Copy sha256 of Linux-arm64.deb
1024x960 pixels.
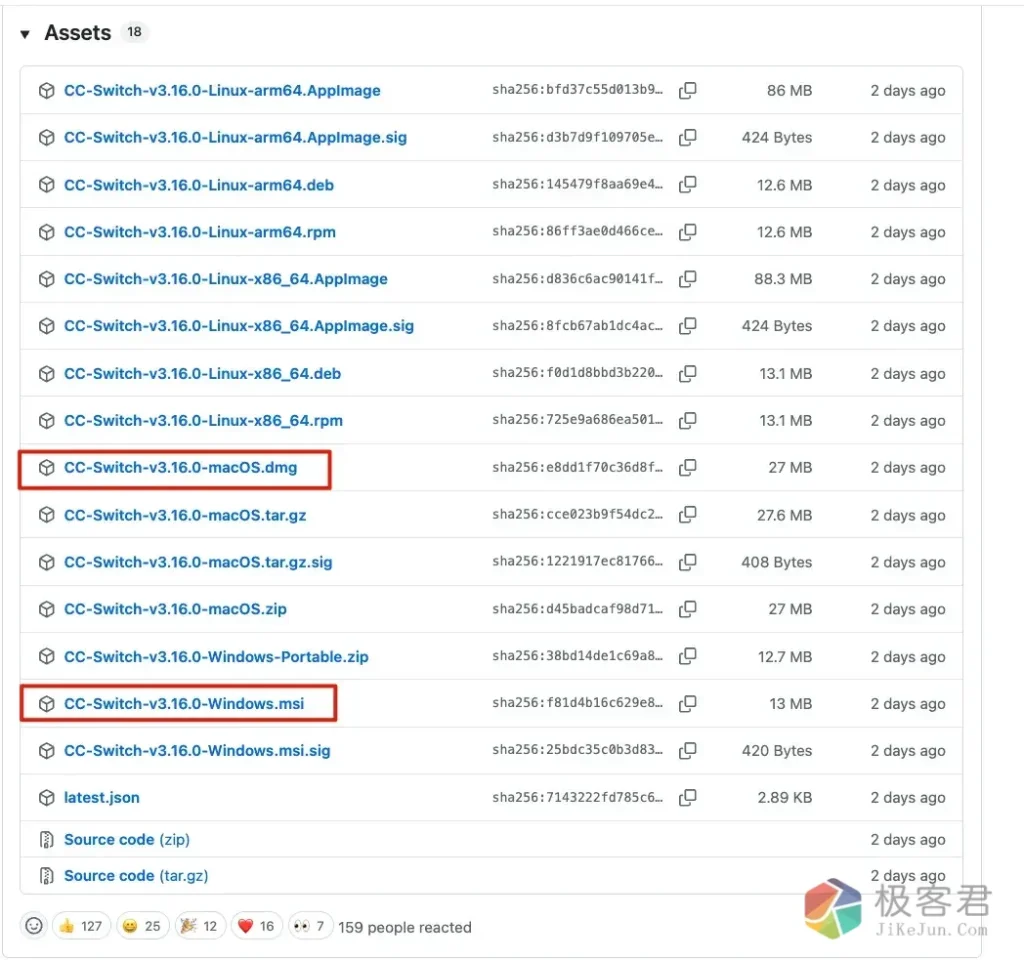(688, 185)
